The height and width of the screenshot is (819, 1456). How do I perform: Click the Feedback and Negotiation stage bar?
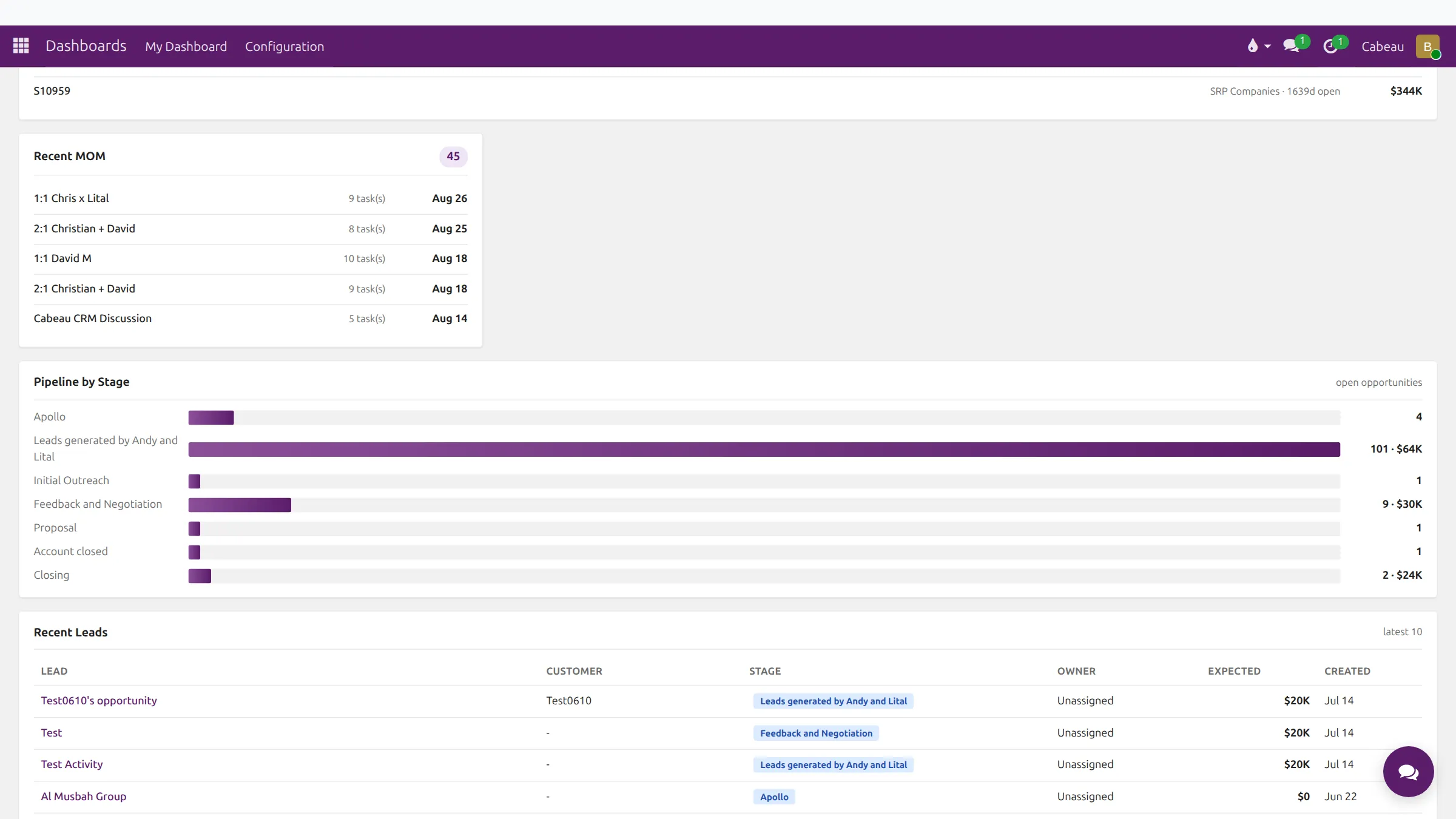point(240,505)
